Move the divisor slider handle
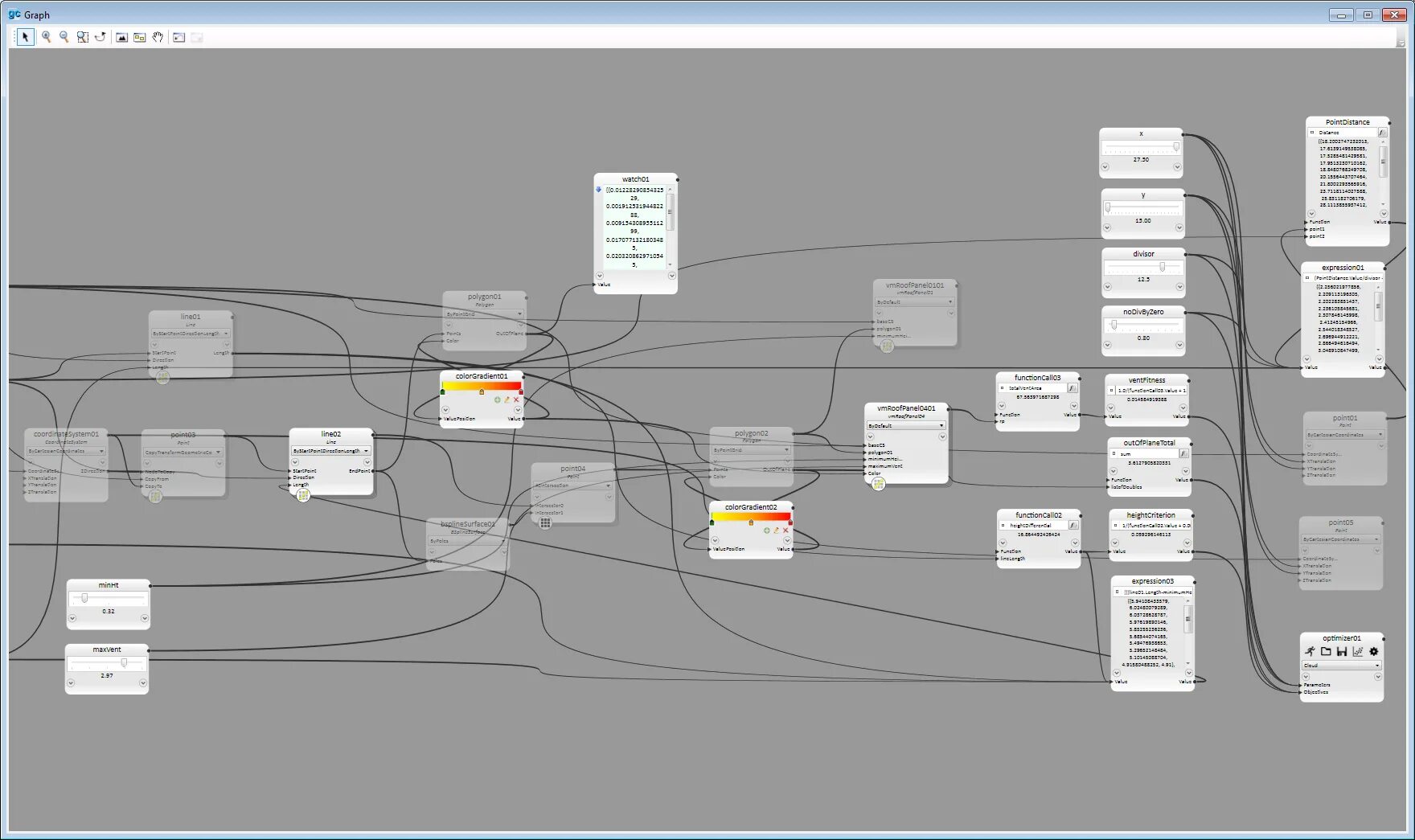1415x840 pixels. [x=1162, y=267]
